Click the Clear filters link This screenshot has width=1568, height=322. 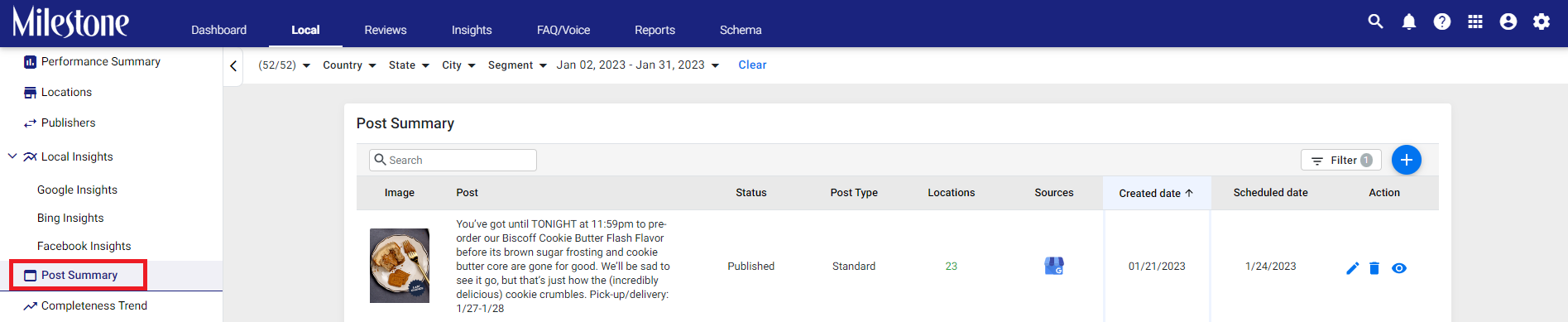coord(752,65)
